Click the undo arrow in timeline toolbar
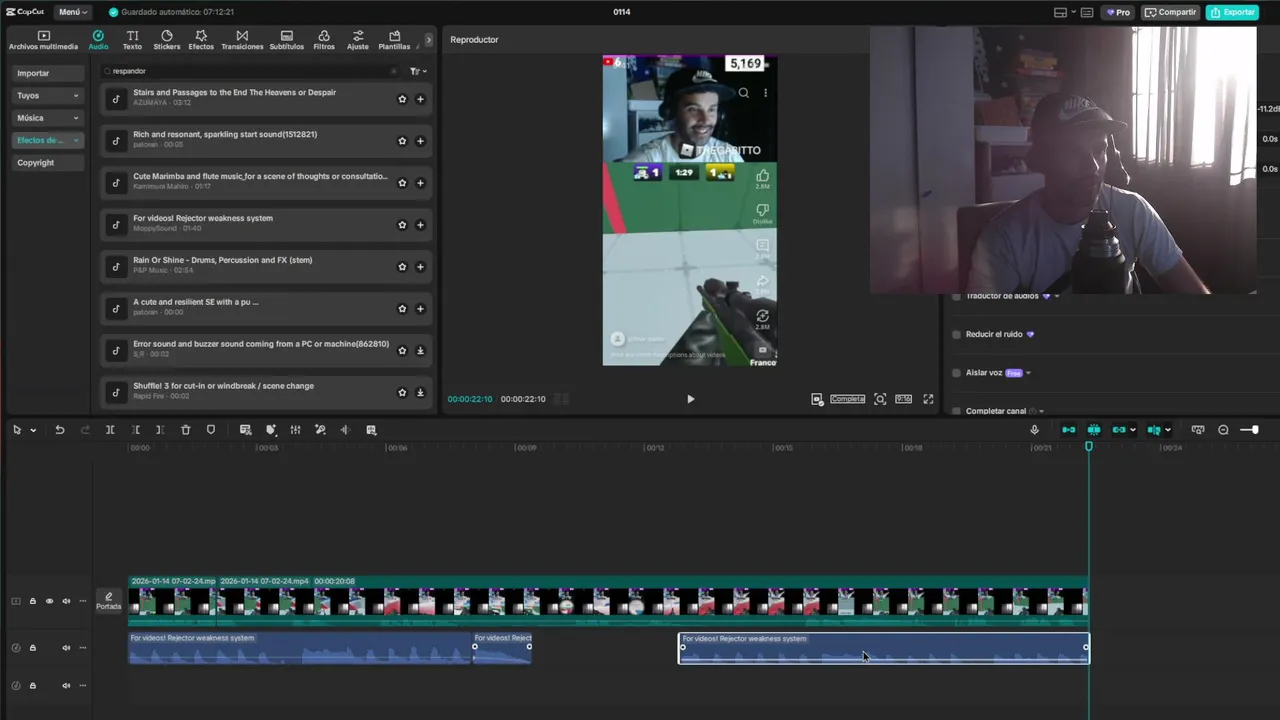 60,430
